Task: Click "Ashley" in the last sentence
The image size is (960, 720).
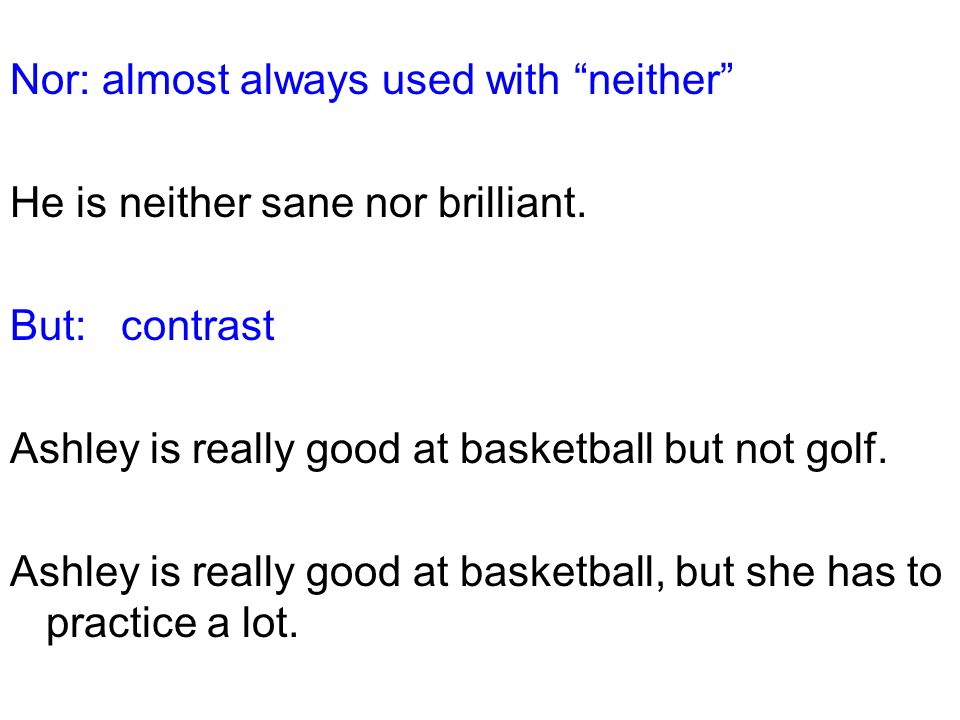Action: pyautogui.click(x=75, y=573)
